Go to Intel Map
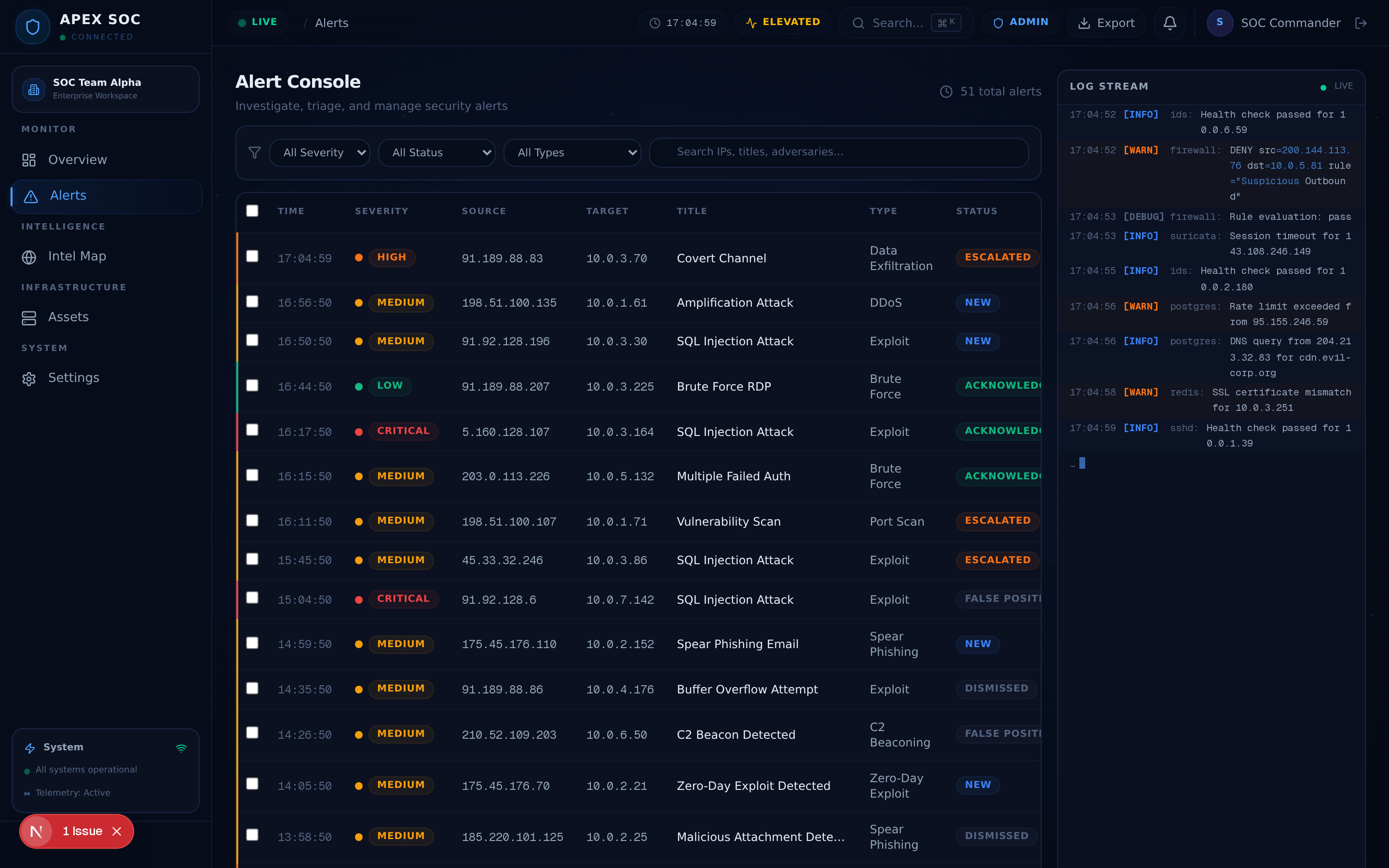Image resolution: width=1389 pixels, height=868 pixels. pyautogui.click(x=106, y=257)
